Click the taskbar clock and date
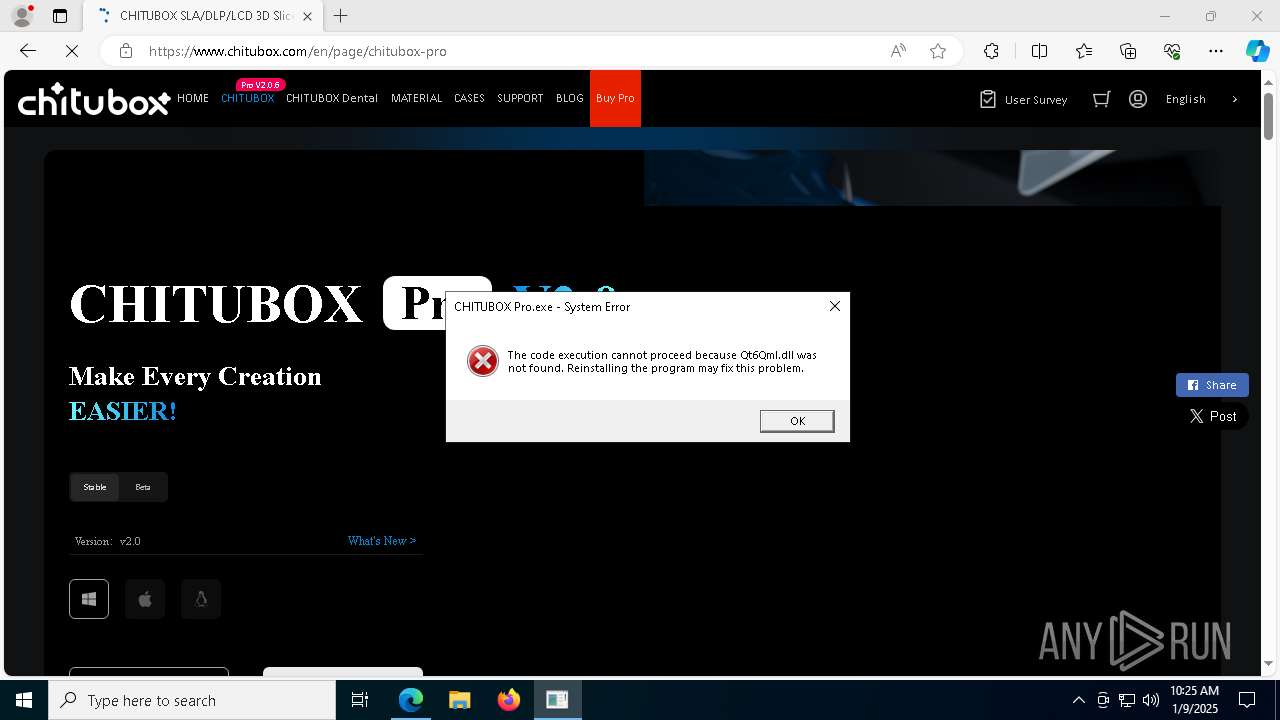Viewport: 1280px width, 720px height. pyautogui.click(x=1194, y=700)
